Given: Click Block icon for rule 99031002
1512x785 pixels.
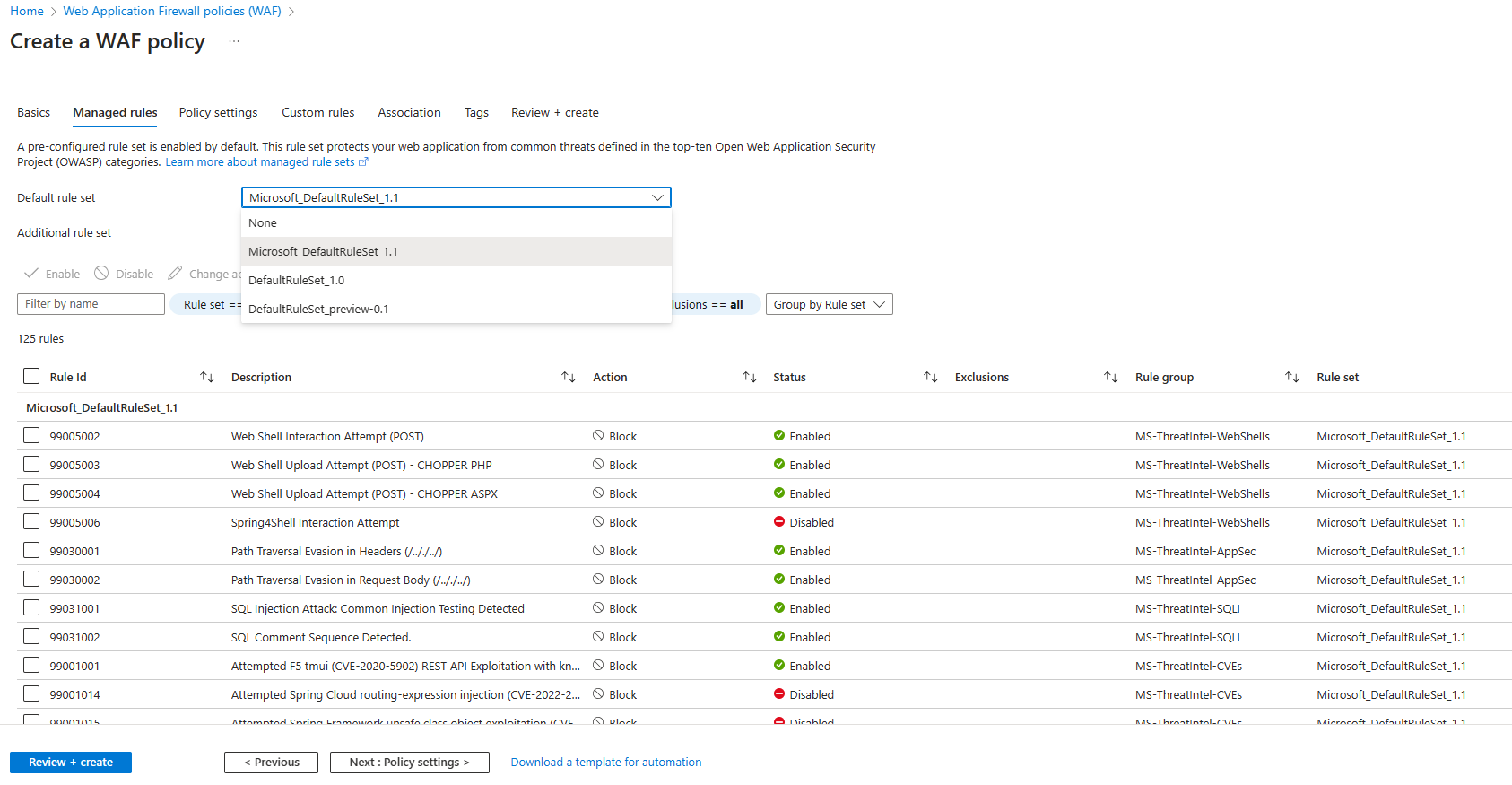Looking at the screenshot, I should click(598, 637).
